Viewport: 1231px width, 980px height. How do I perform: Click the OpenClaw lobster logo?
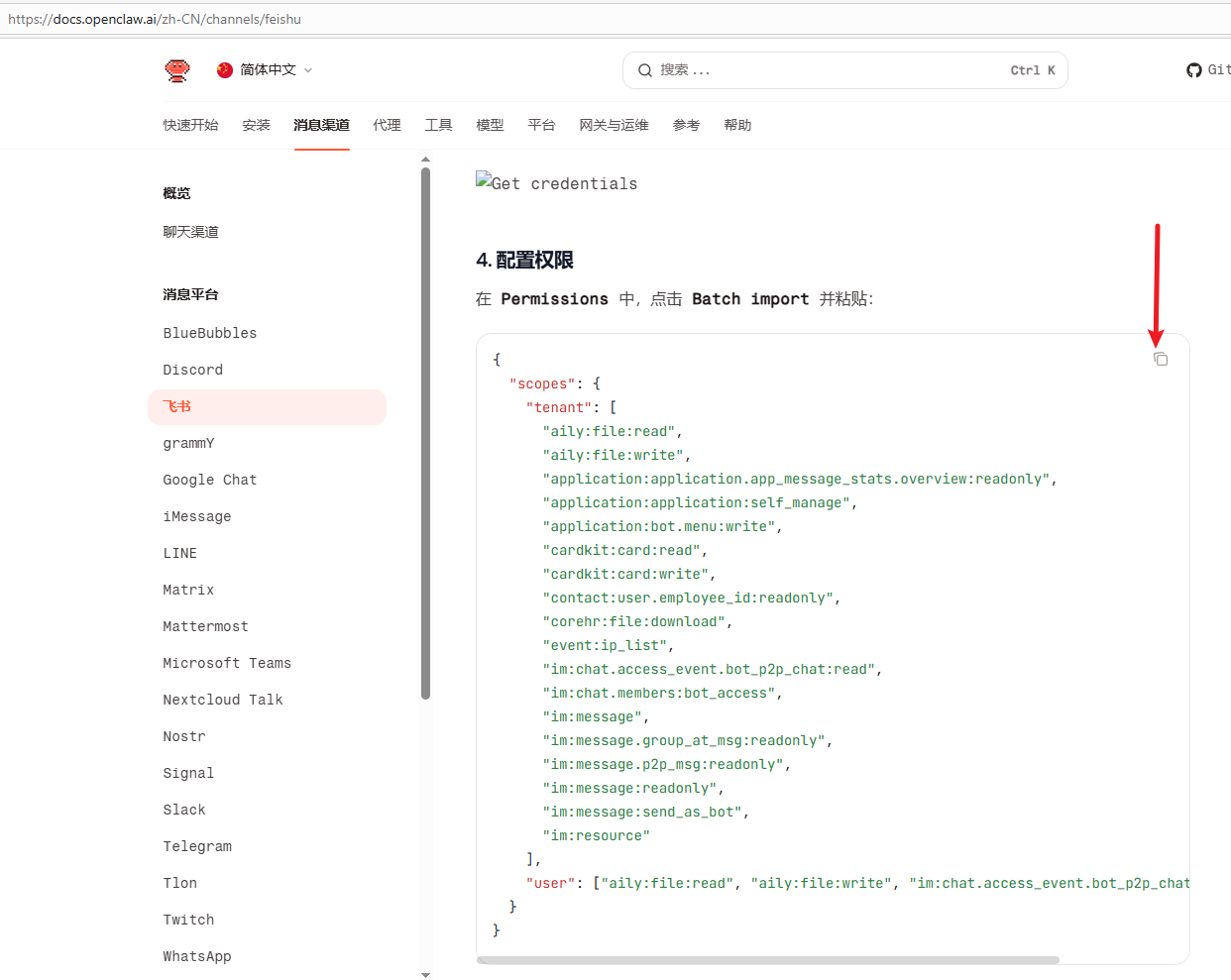pos(177,70)
